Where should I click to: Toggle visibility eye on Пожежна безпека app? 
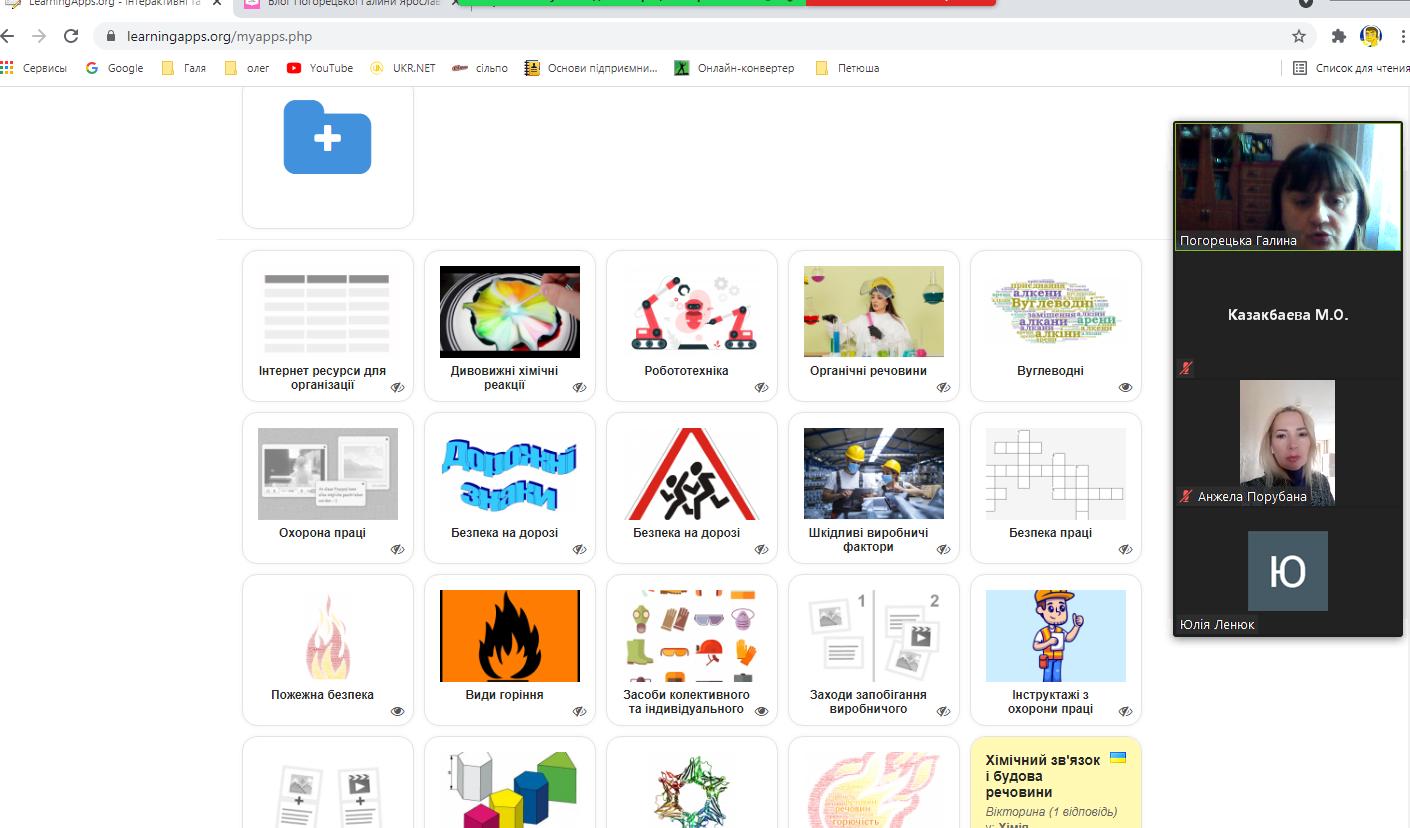(x=397, y=711)
